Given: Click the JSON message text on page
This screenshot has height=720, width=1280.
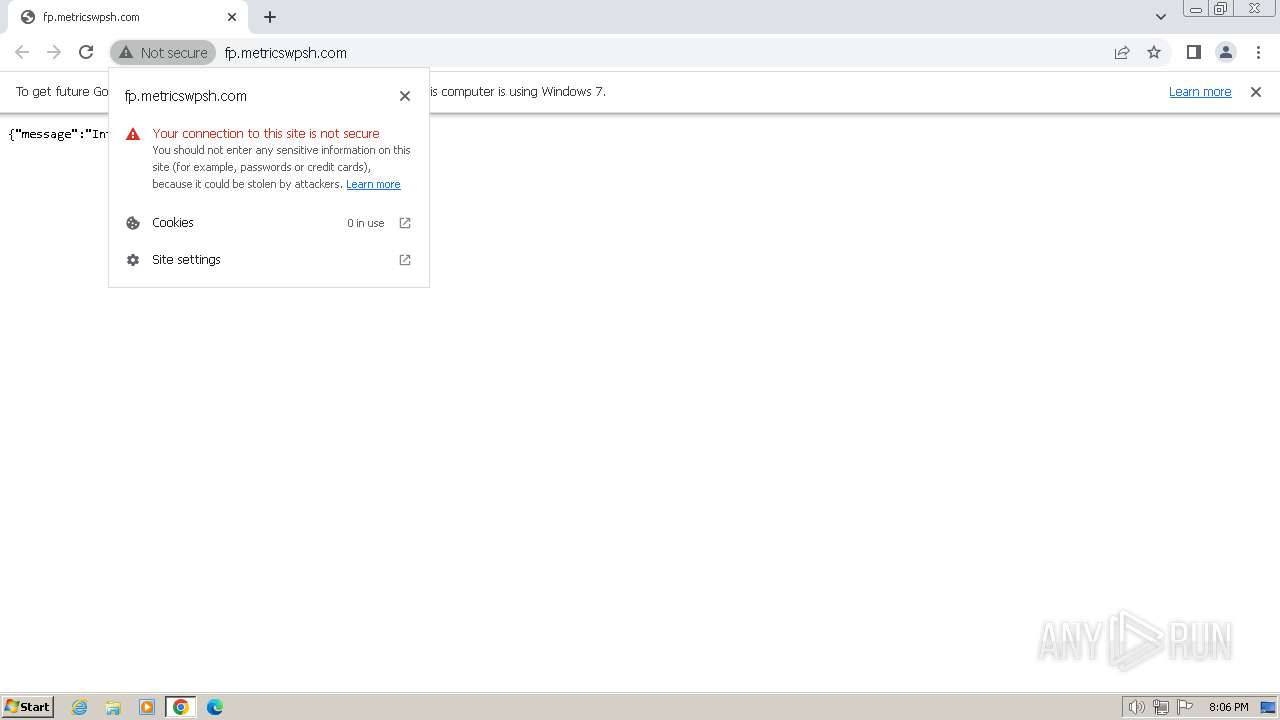Looking at the screenshot, I should (58, 134).
